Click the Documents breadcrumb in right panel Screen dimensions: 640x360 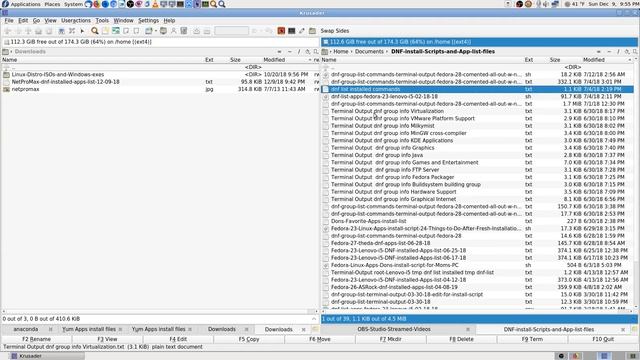(x=369, y=52)
